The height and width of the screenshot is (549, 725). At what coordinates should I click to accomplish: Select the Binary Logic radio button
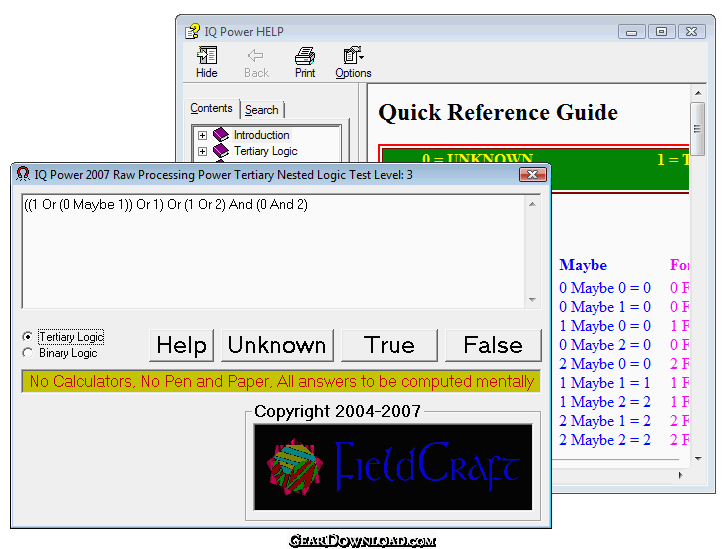tap(28, 353)
